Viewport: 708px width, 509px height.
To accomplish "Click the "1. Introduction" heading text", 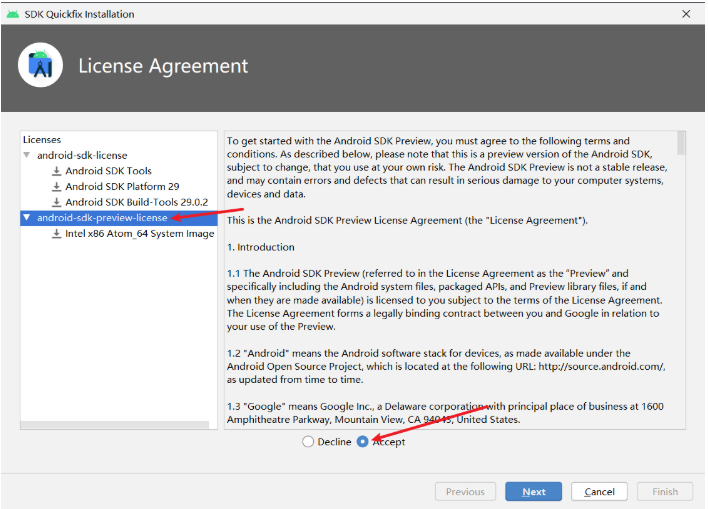I will pos(261,247).
